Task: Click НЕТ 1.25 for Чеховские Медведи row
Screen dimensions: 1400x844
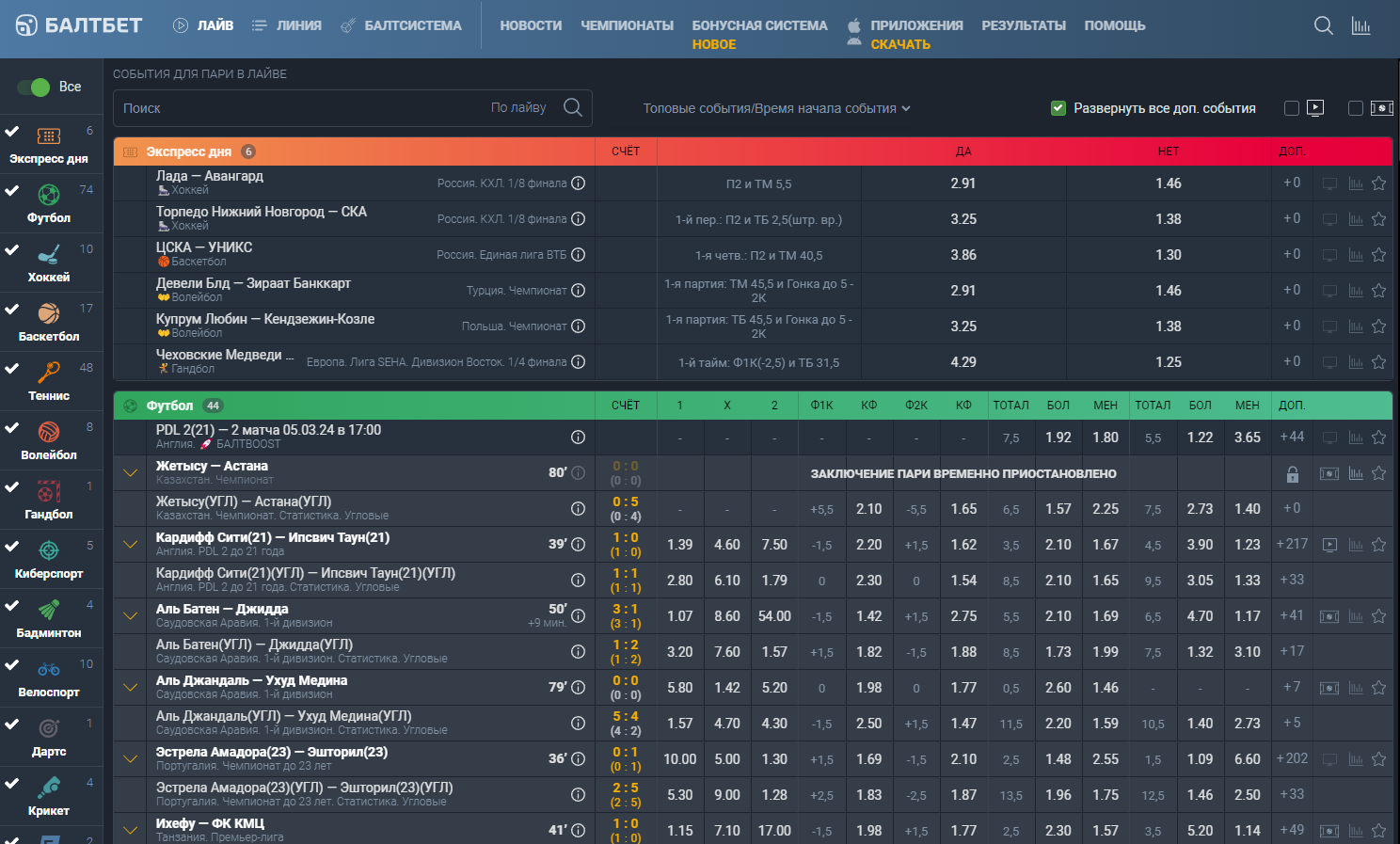Action: (x=1169, y=362)
